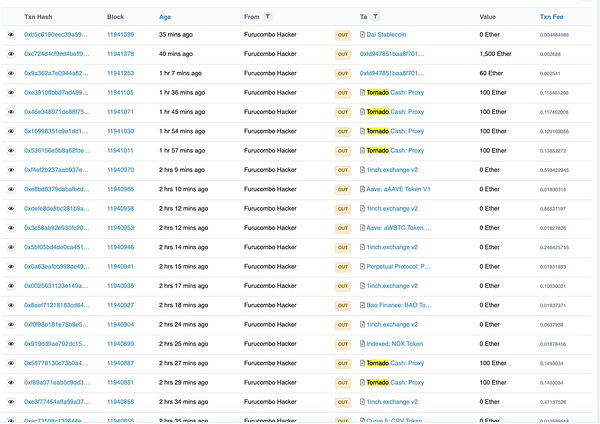Open transaction hash 0x5bf05bd4de0ca451
600x424 pixels.
click(x=57, y=247)
